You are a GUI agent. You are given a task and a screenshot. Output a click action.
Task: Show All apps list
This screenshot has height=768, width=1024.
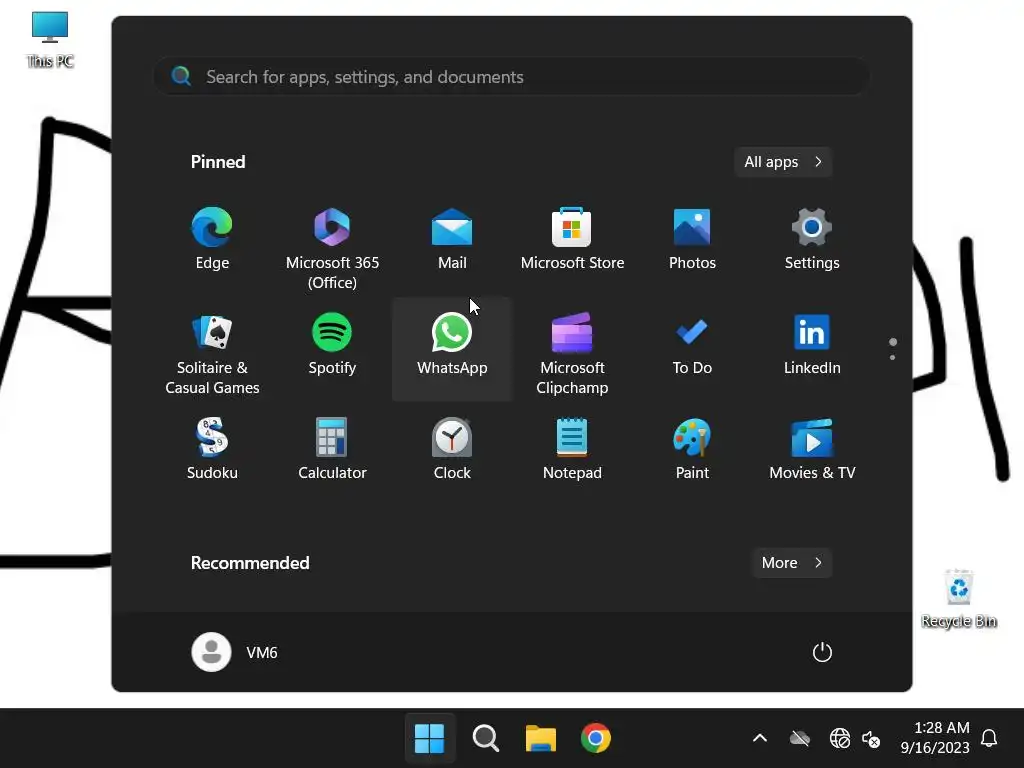782,162
